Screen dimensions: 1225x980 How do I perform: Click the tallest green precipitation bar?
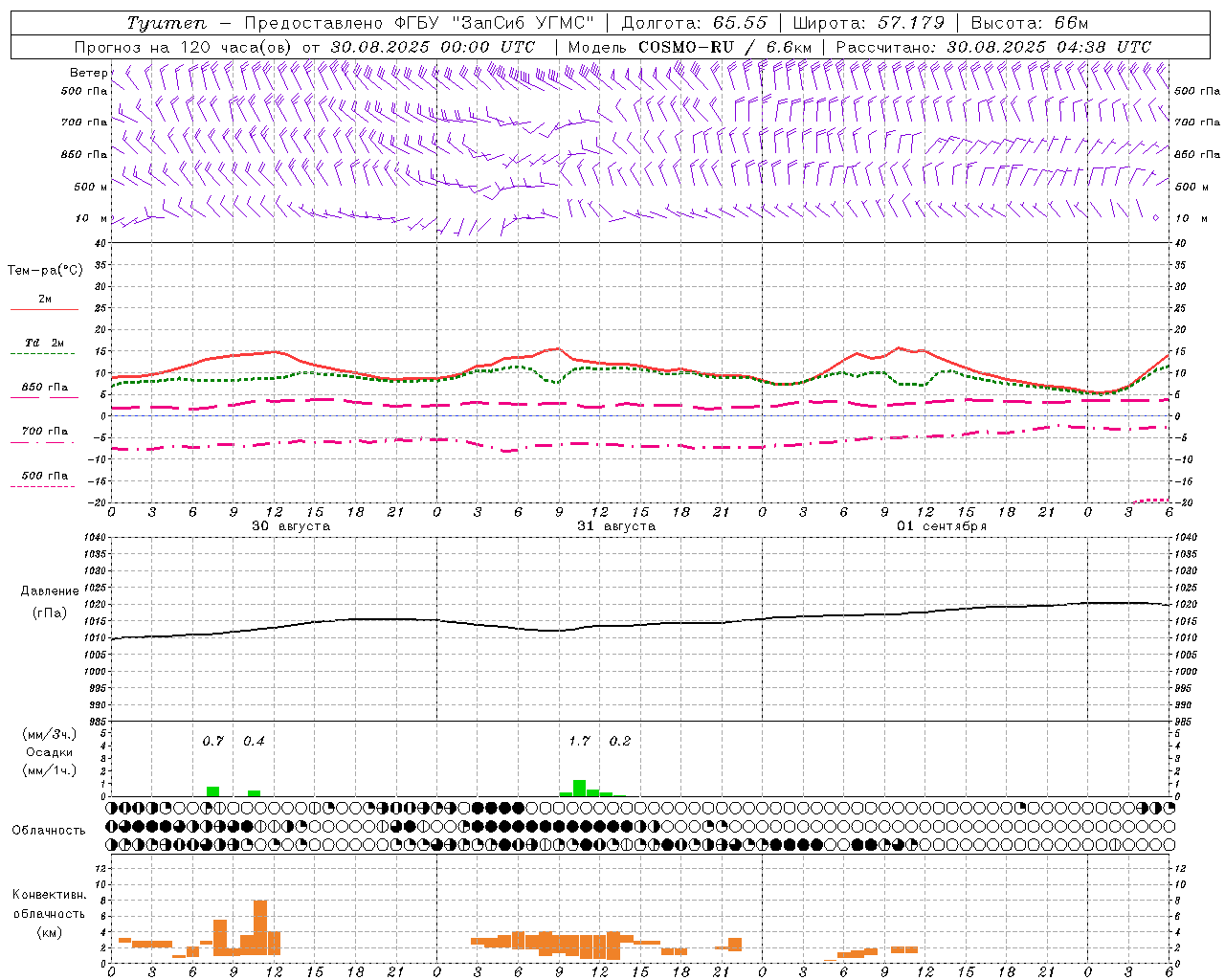(579, 788)
